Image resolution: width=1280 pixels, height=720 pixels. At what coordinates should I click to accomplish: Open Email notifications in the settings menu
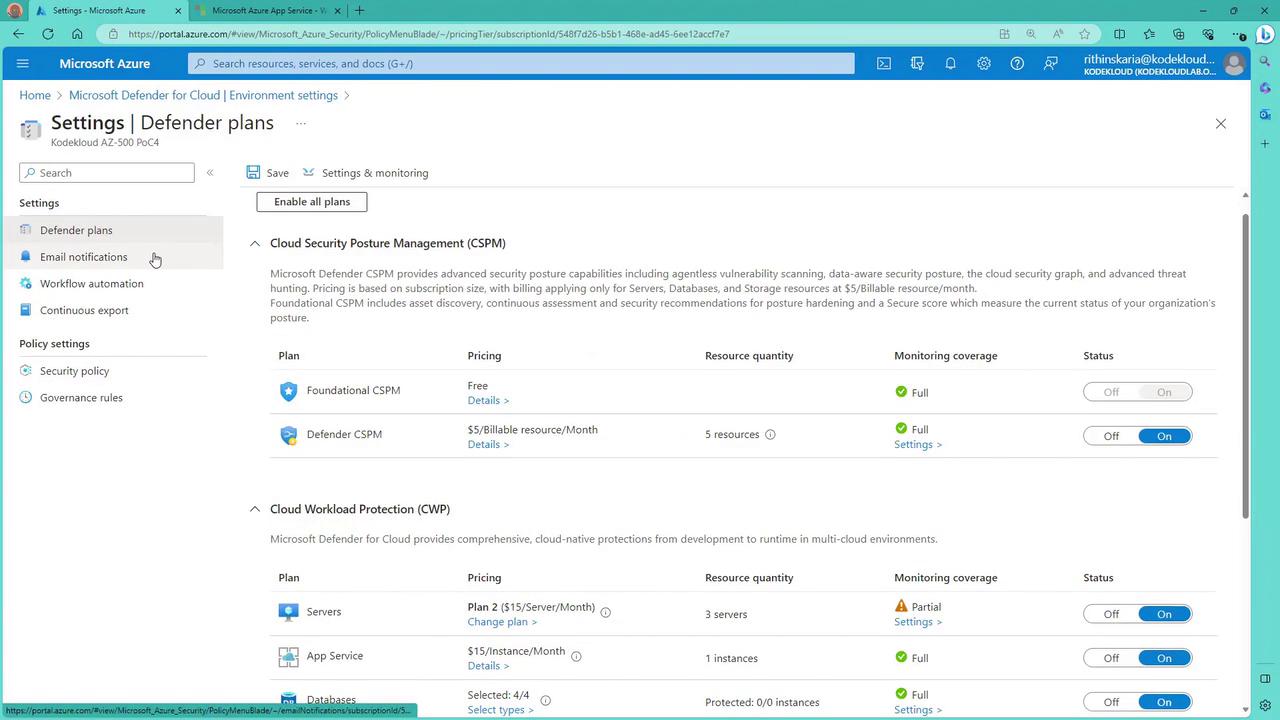click(x=84, y=257)
